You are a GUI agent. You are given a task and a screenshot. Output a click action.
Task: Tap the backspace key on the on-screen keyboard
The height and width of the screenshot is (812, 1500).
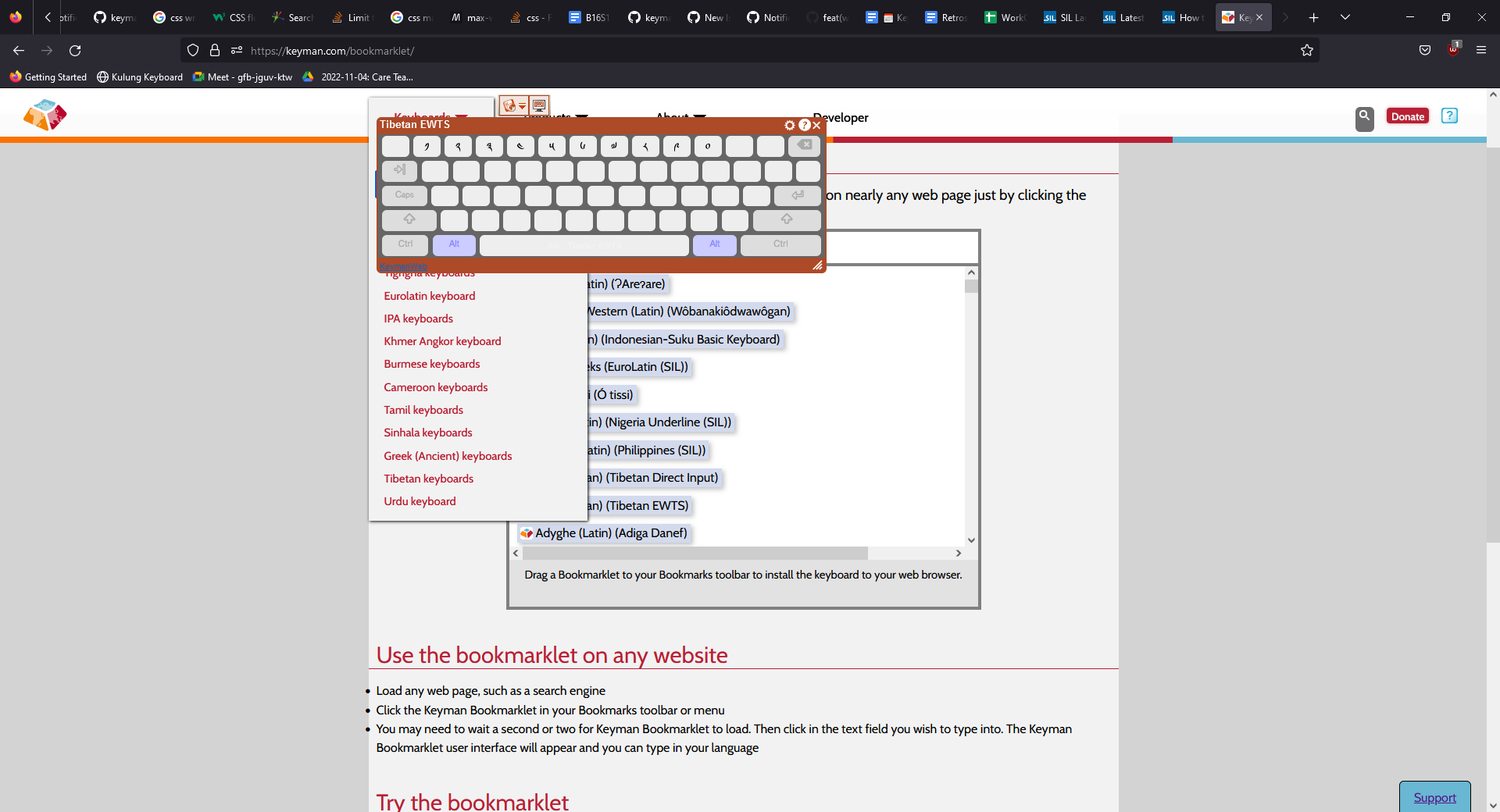point(804,146)
